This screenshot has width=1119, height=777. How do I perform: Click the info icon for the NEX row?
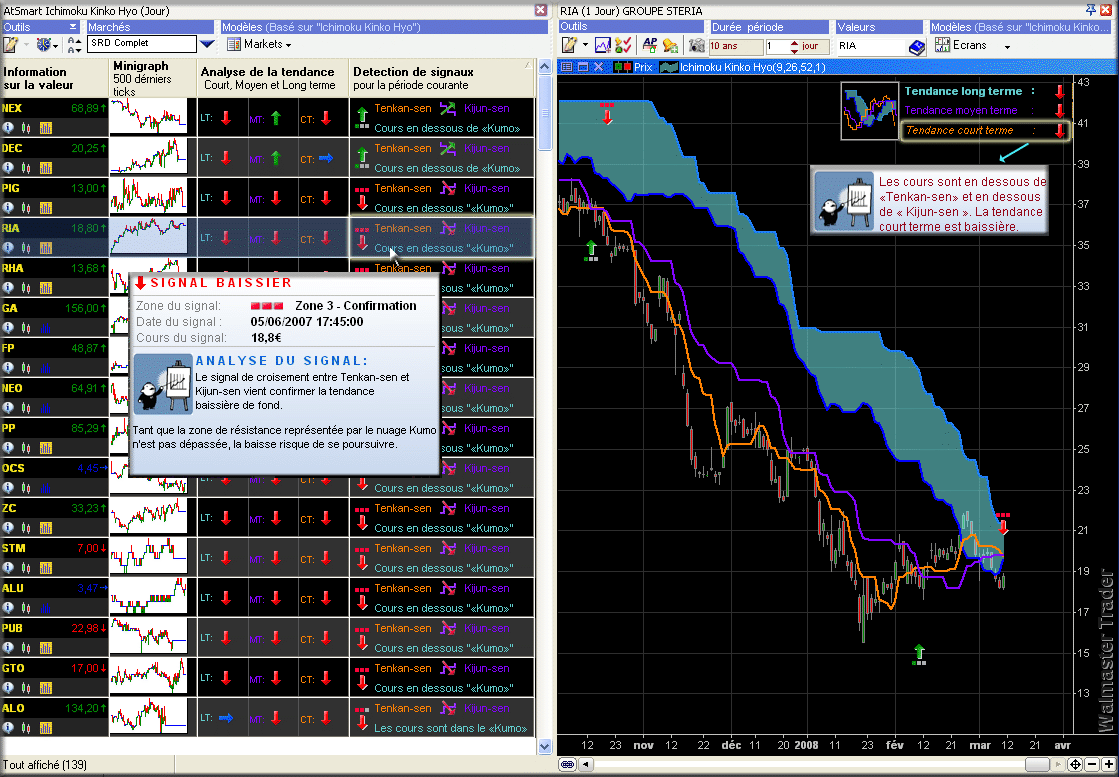[x=9, y=128]
